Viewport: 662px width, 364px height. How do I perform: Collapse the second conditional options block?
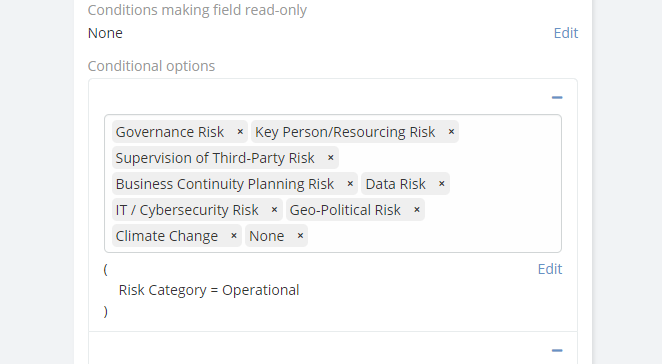557,350
